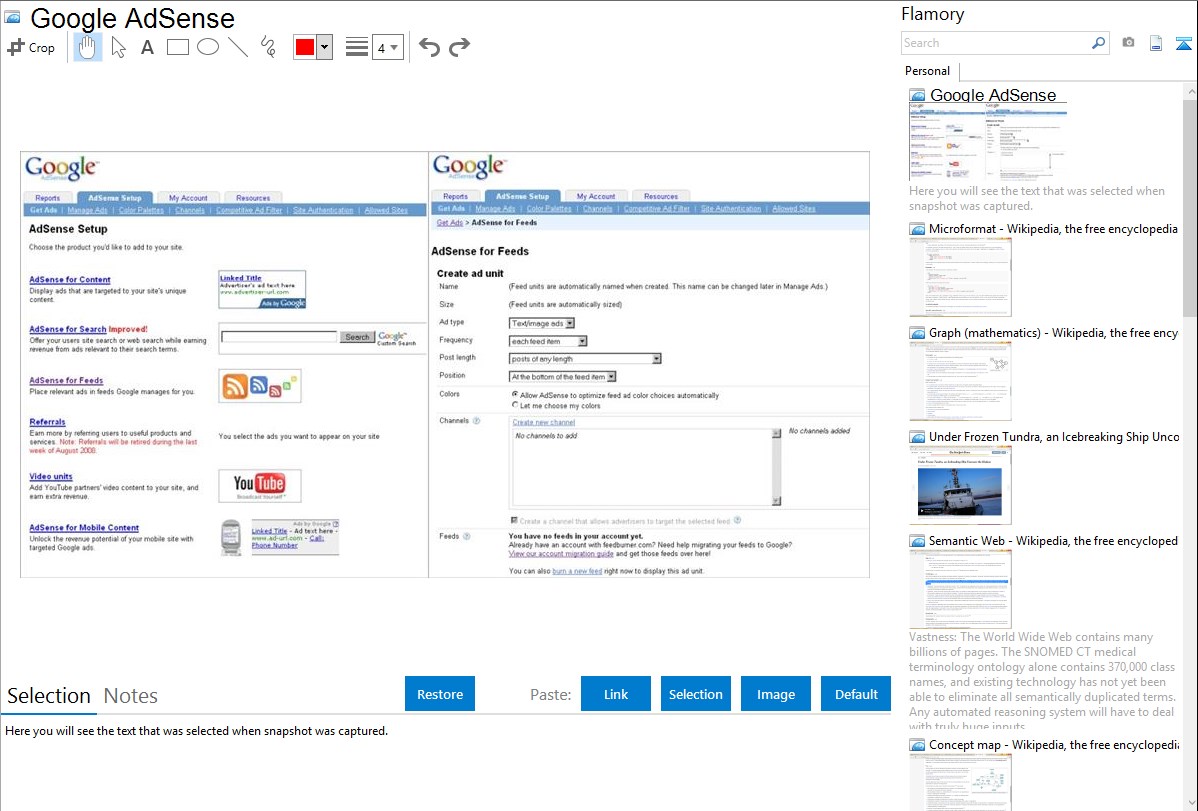Screen dimensions: 1198x811
Task: Click the 'Vastness: The World Wide Web' description text
Action: [1042, 681]
